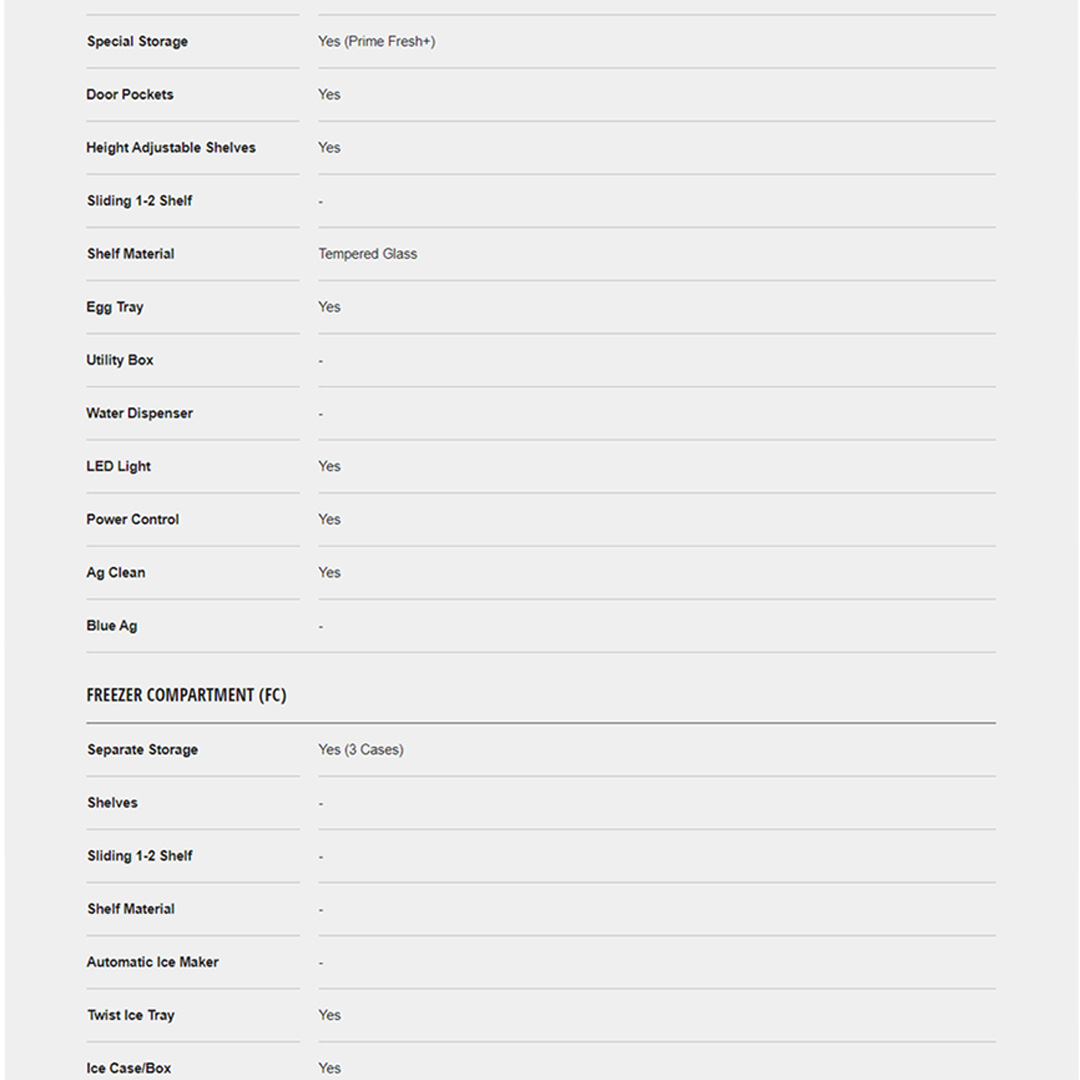Click the Ice Case/Box label
Viewport: 1080px width, 1080px height.
[129, 1068]
